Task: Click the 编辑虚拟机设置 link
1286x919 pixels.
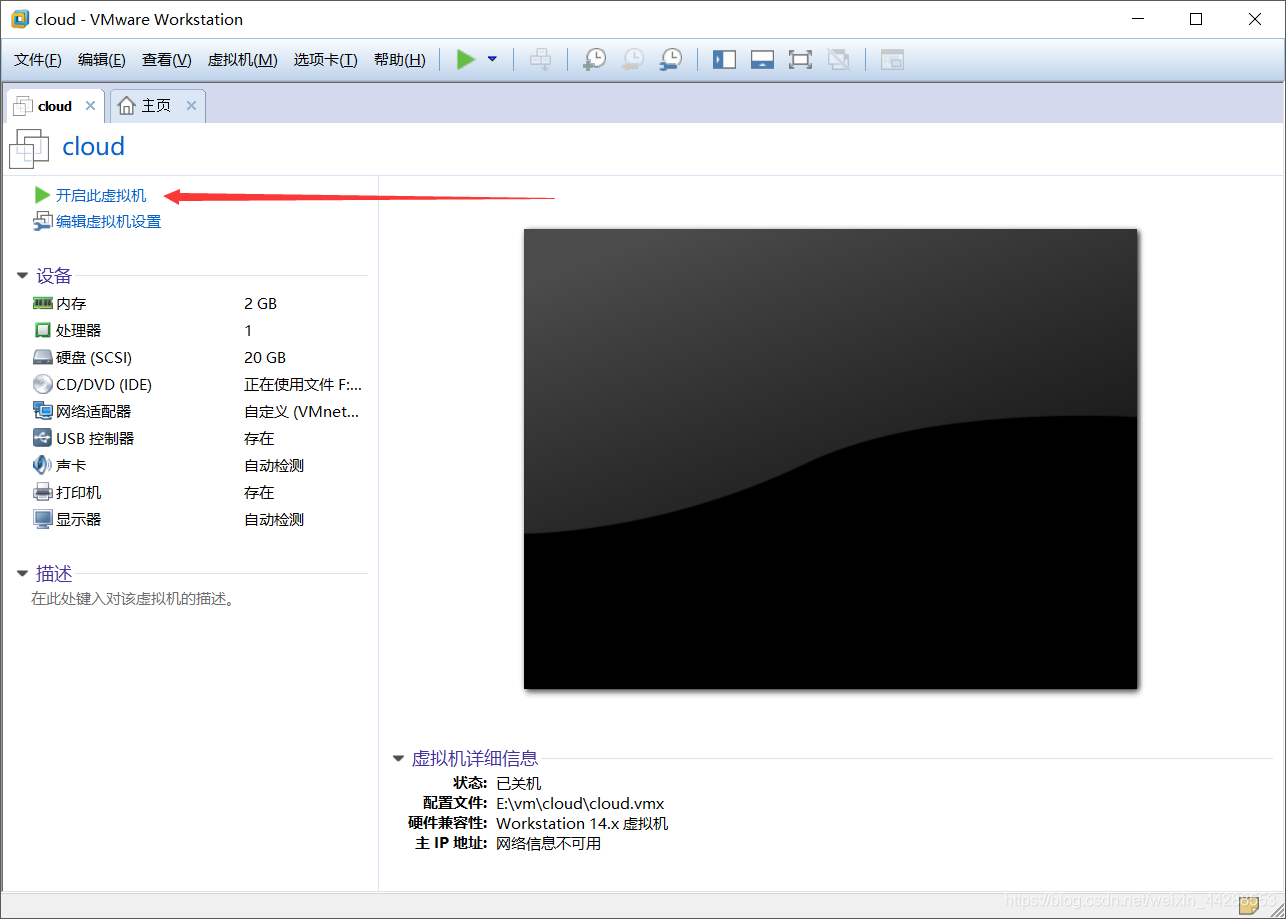Action: pyautogui.click(x=108, y=222)
